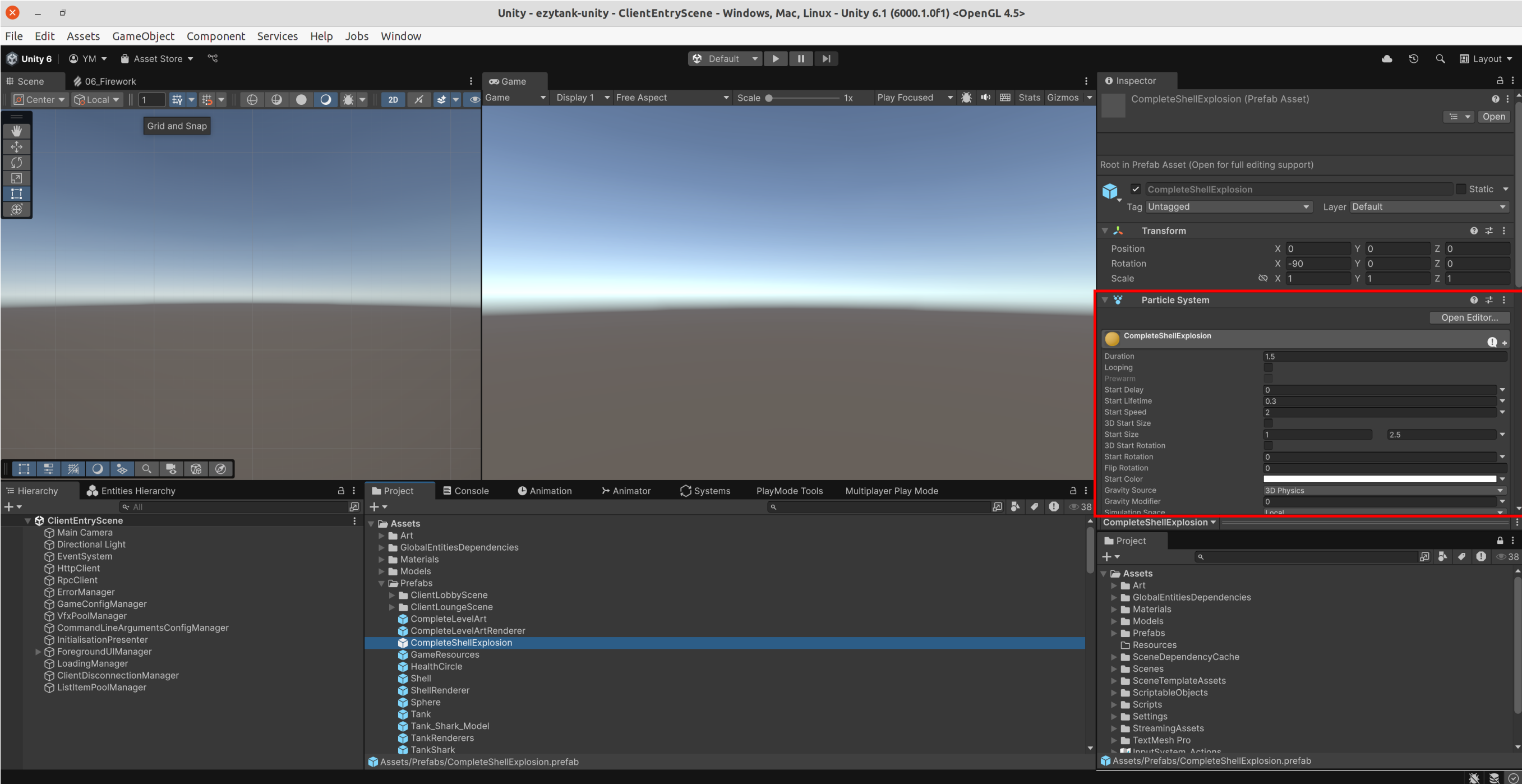Open the GameObject menu
This screenshot has width=1522, height=784.
pyautogui.click(x=143, y=36)
